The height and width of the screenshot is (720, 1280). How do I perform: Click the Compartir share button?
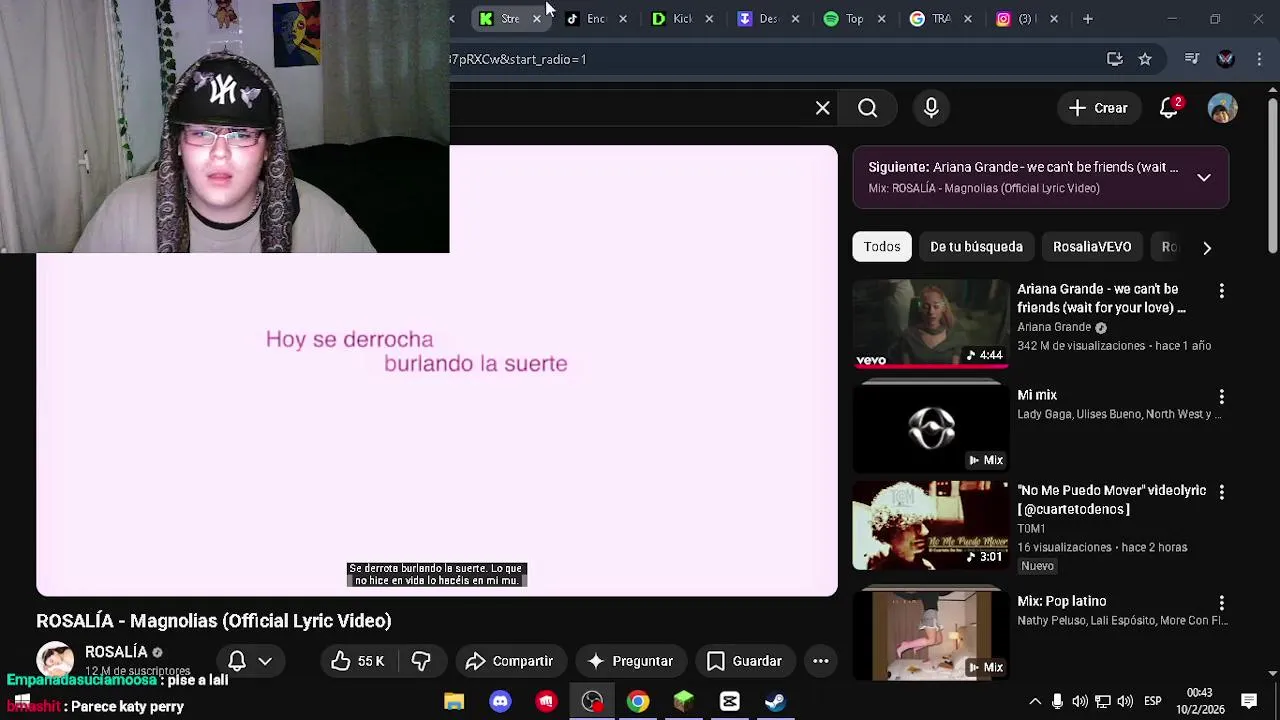click(510, 661)
